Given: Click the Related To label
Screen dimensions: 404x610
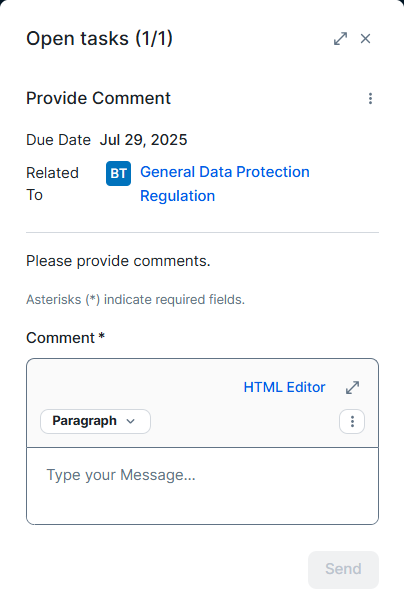Looking at the screenshot, I should (53, 184).
